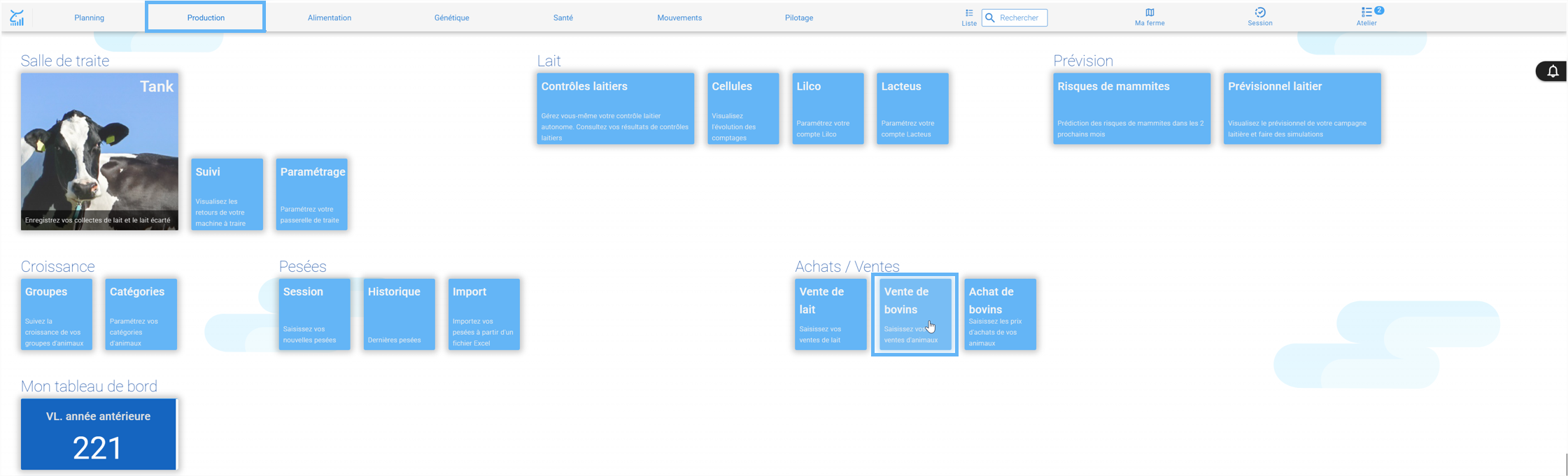This screenshot has width=1568, height=476.
Task: Open the Lacteus account tile
Action: click(913, 108)
